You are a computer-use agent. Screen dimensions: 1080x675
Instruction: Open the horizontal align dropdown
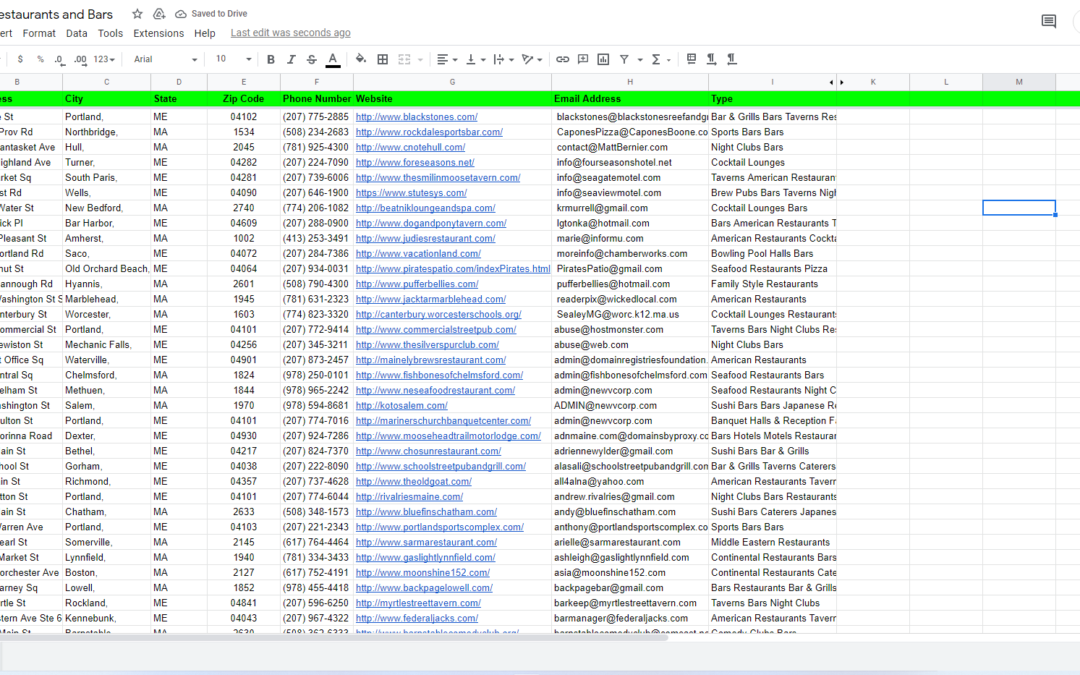(447, 59)
